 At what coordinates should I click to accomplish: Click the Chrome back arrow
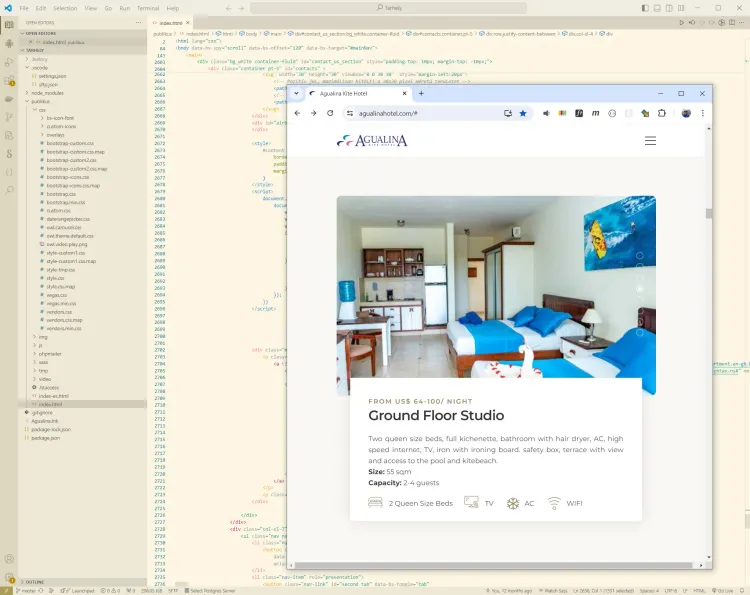pos(298,113)
